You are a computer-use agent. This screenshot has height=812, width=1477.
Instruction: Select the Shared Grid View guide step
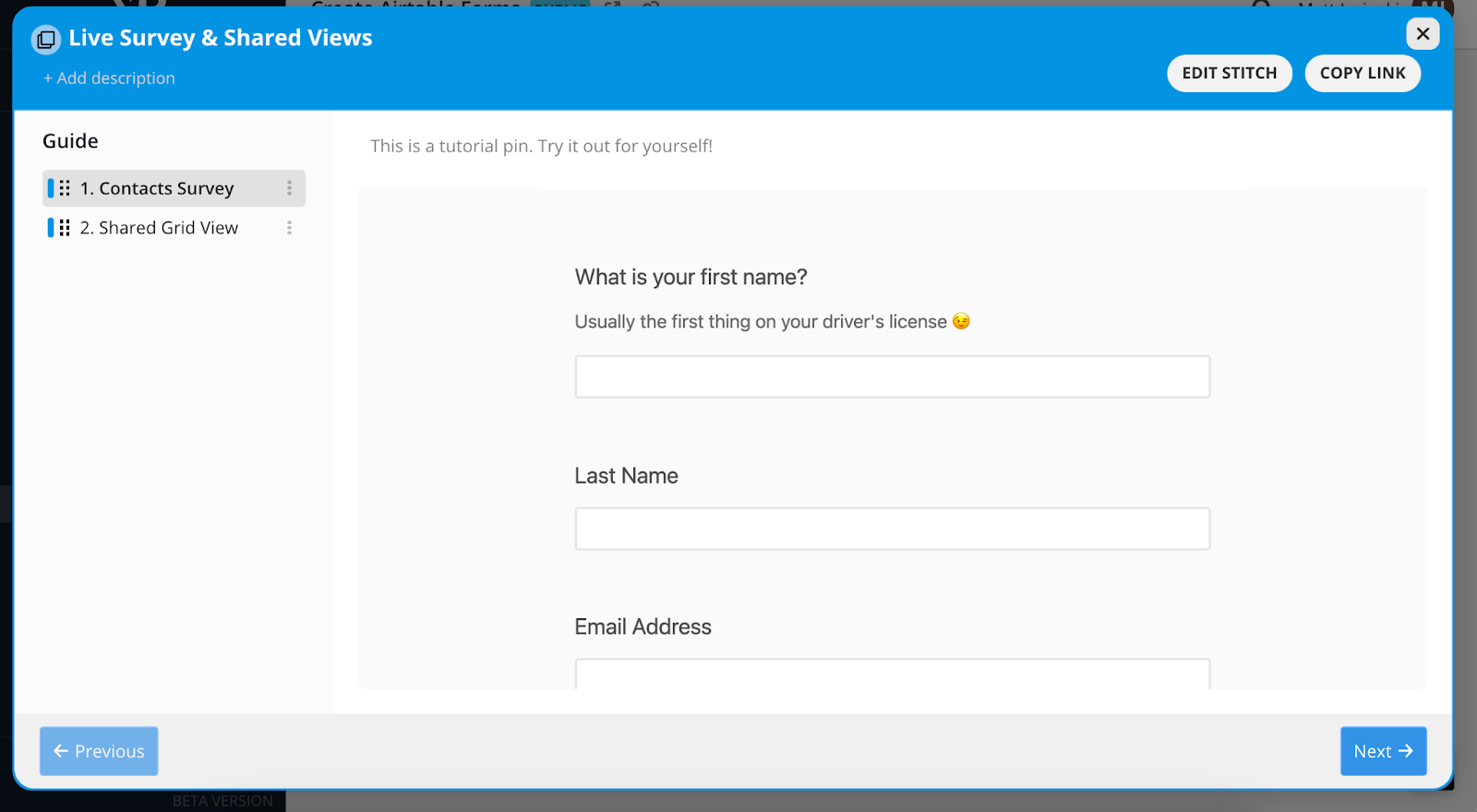pyautogui.click(x=174, y=228)
